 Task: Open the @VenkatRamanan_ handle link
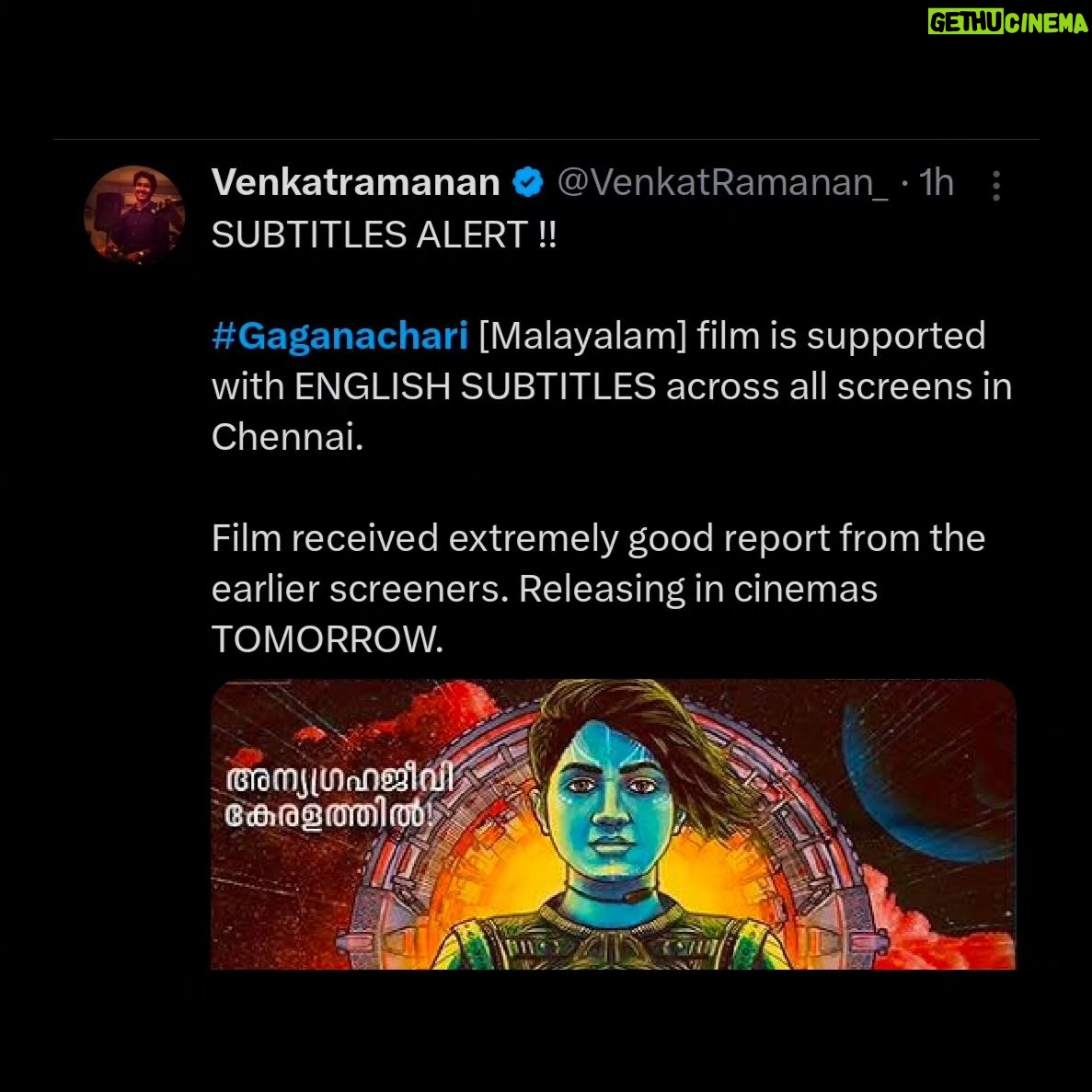tap(722, 183)
